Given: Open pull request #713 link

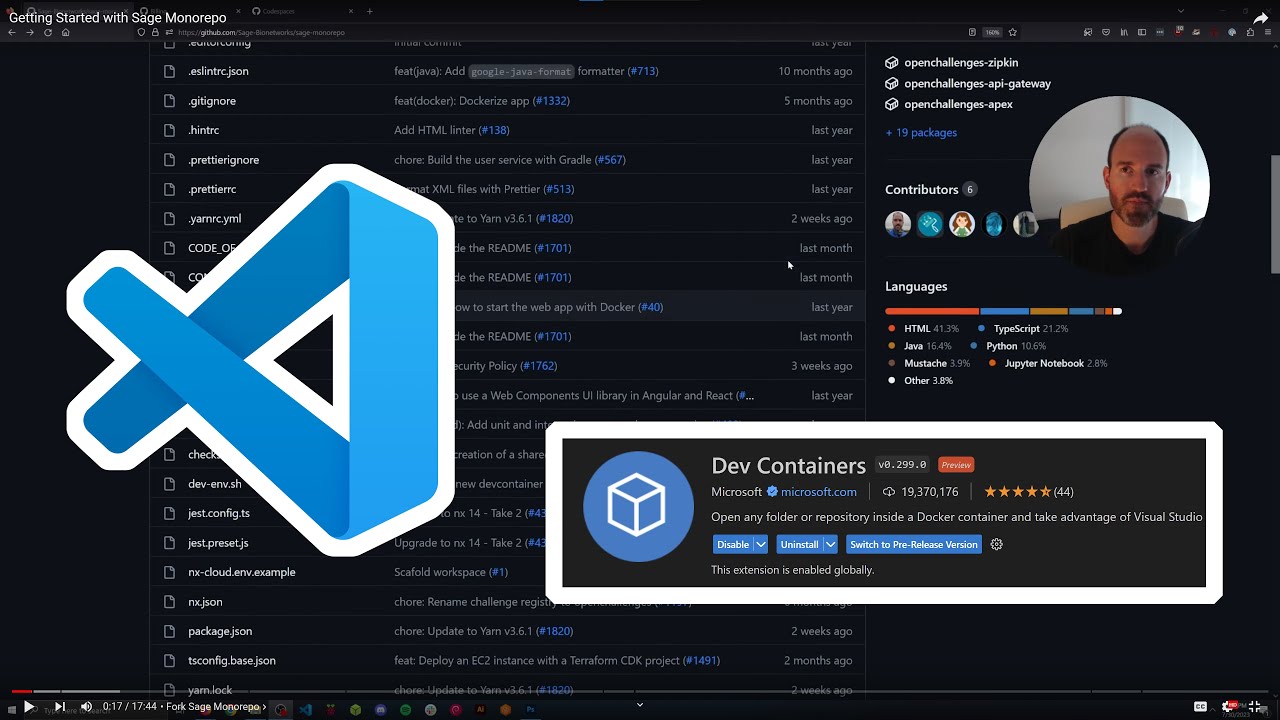Looking at the screenshot, I should tap(643, 71).
